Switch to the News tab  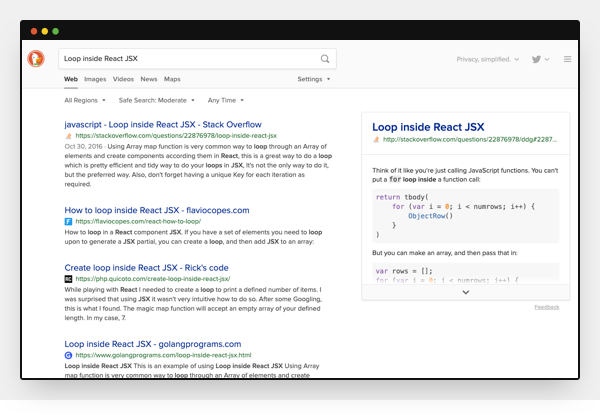149,79
